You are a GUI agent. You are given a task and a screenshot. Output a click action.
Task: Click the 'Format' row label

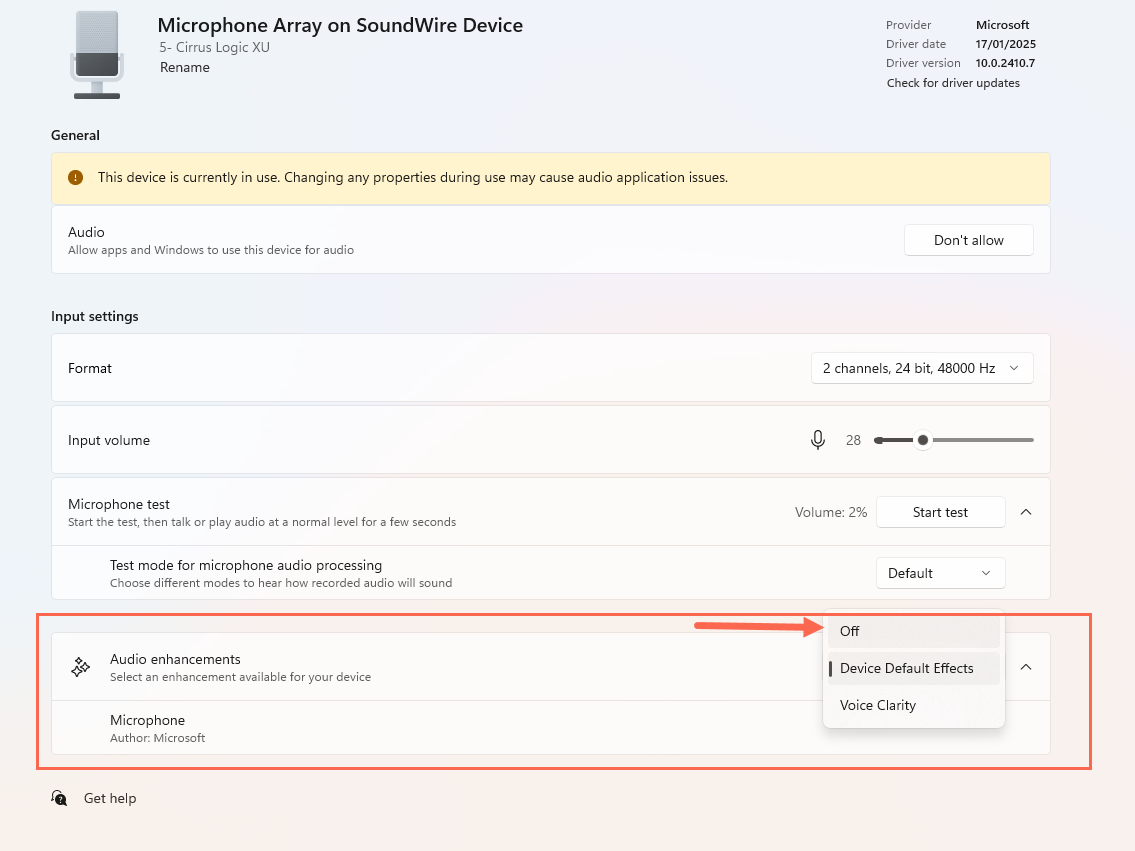pyautogui.click(x=90, y=368)
